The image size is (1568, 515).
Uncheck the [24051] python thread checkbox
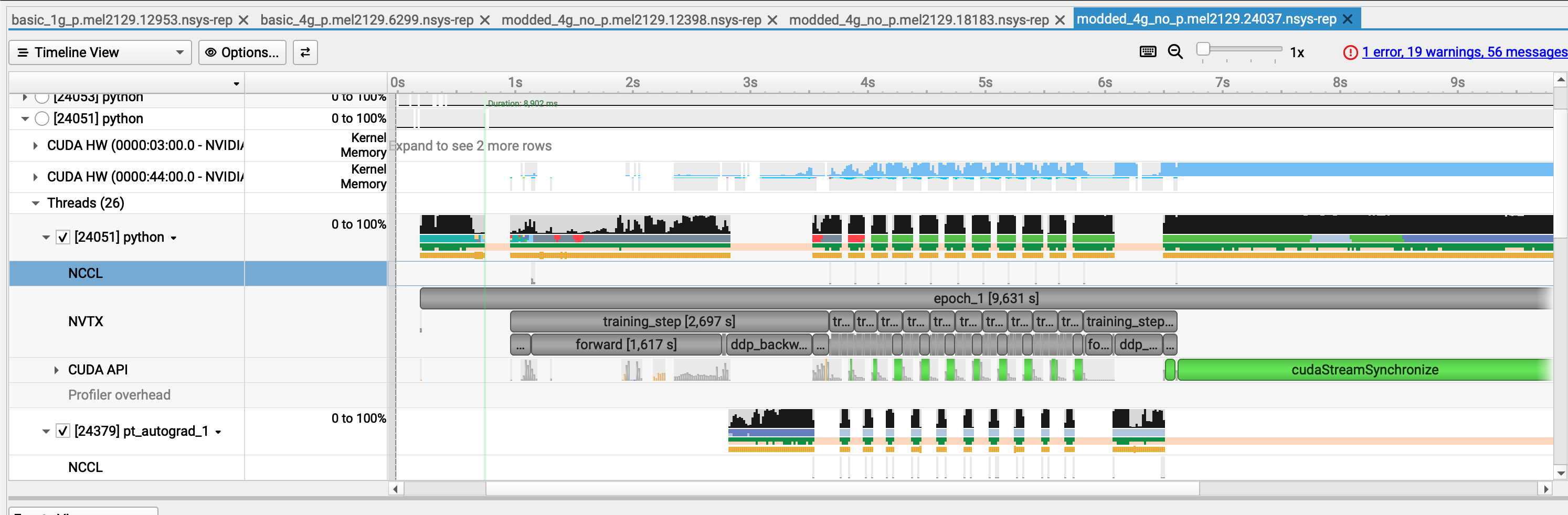[62, 237]
